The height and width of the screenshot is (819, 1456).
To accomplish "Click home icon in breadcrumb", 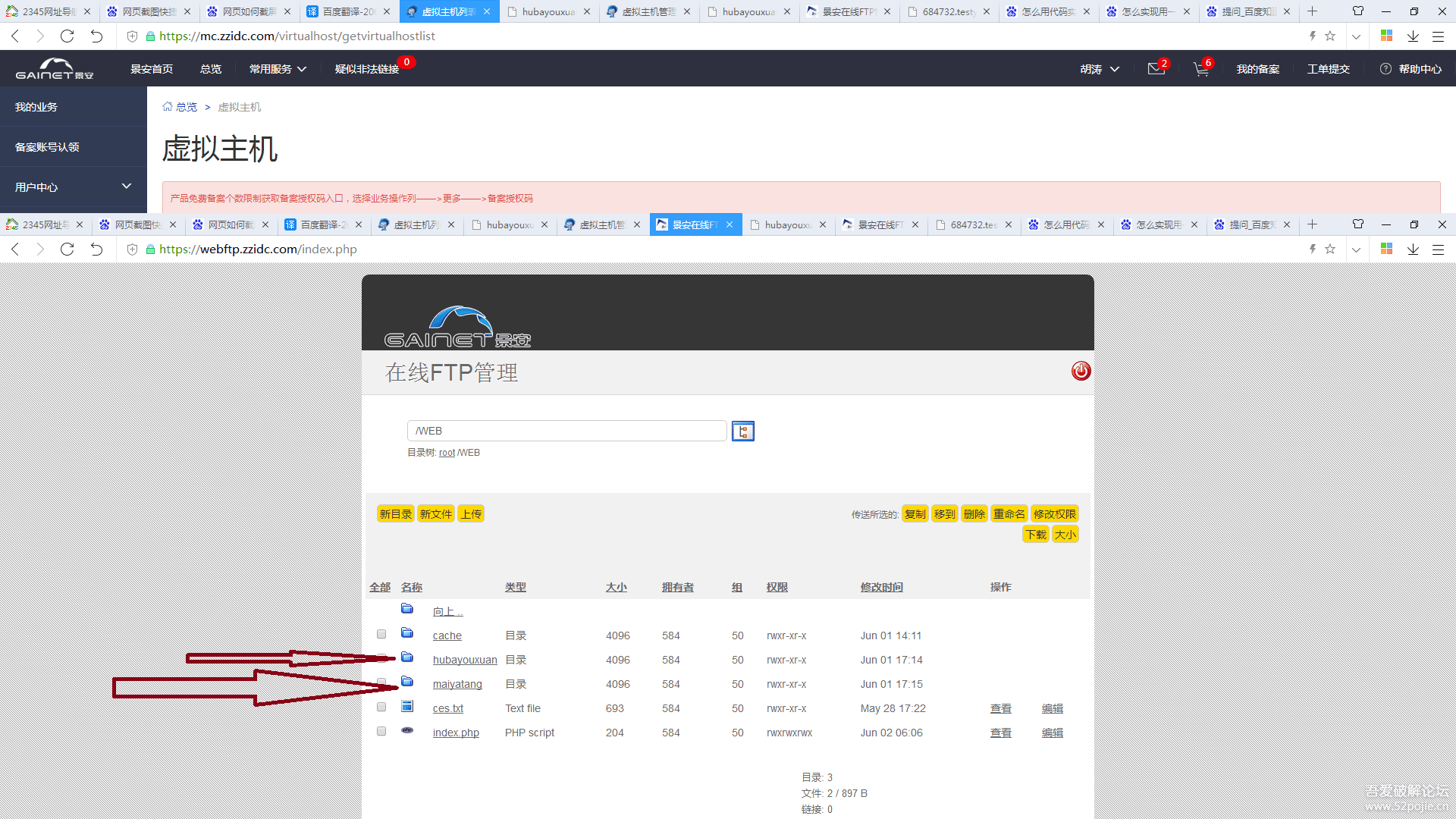I will [168, 107].
